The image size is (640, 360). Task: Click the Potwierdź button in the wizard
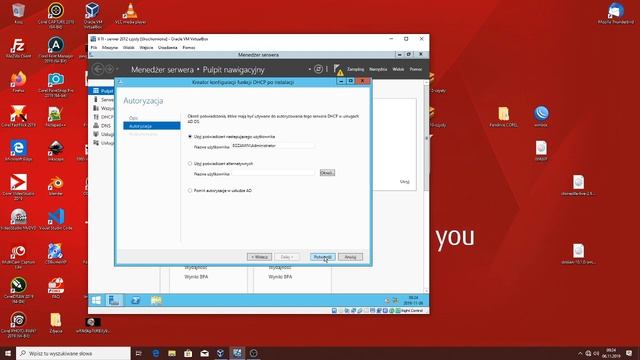322,257
